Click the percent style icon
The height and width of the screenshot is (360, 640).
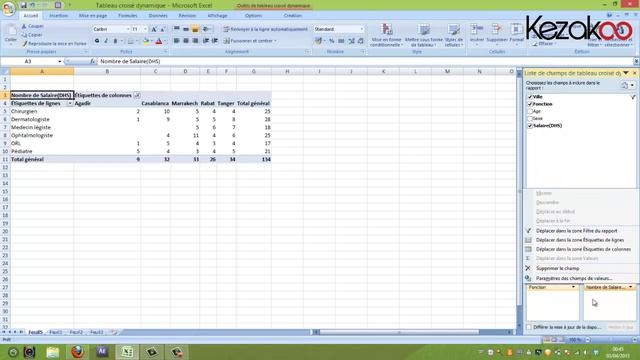click(x=331, y=41)
